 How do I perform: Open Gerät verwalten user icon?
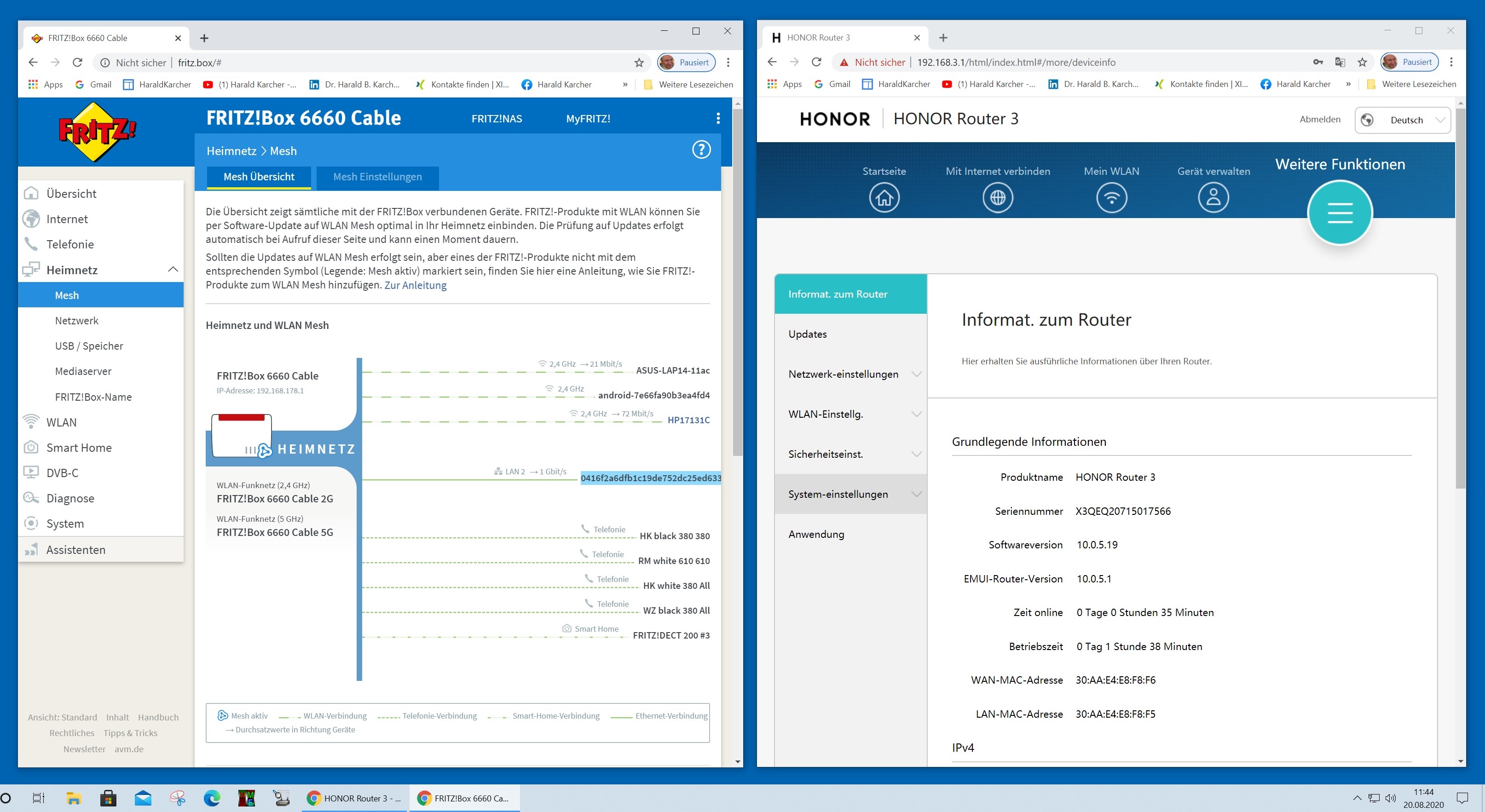(x=1213, y=198)
